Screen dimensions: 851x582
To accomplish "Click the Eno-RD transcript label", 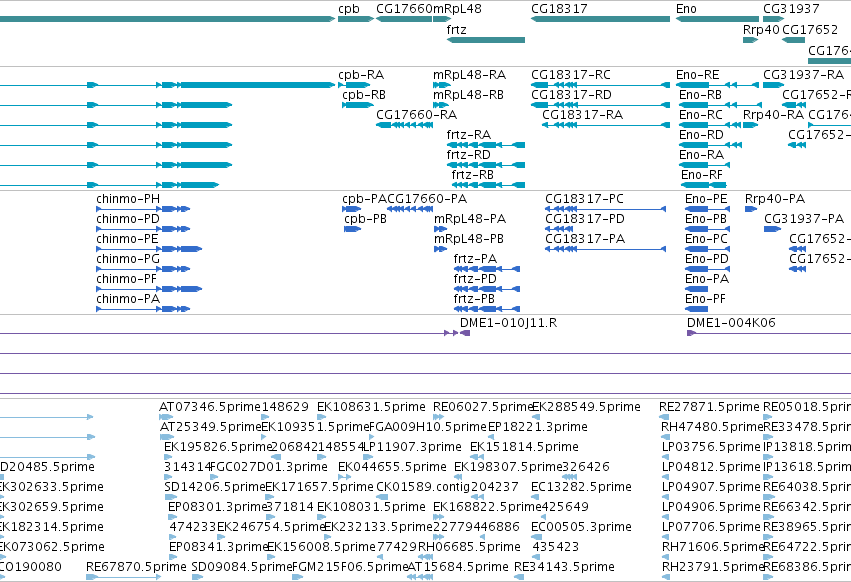I will point(701,135).
